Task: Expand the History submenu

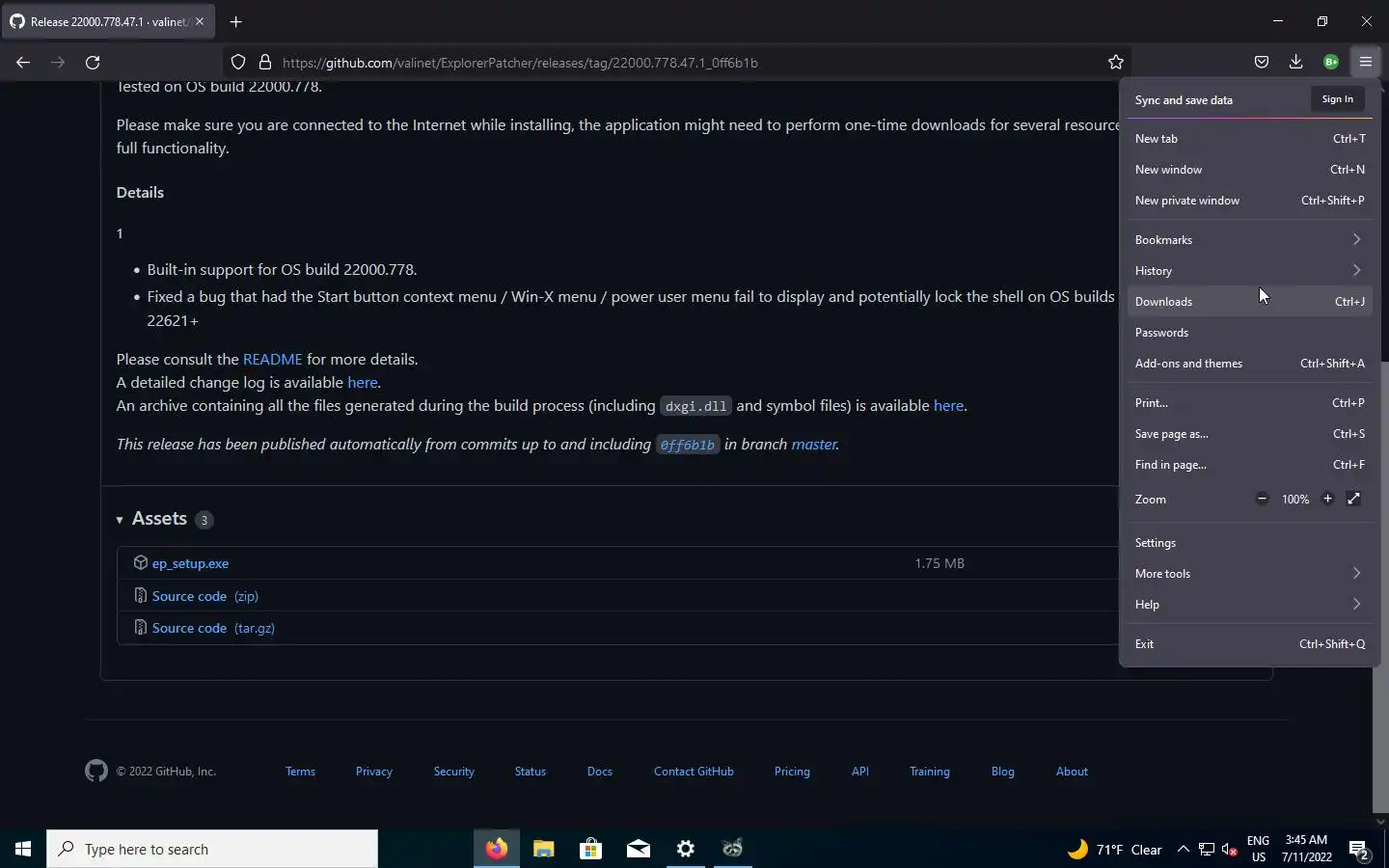Action: pyautogui.click(x=1249, y=270)
